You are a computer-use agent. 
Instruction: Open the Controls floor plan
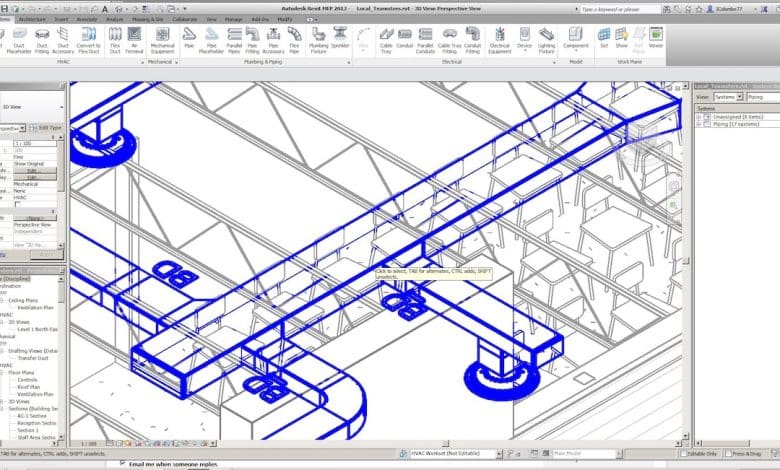[x=27, y=380]
